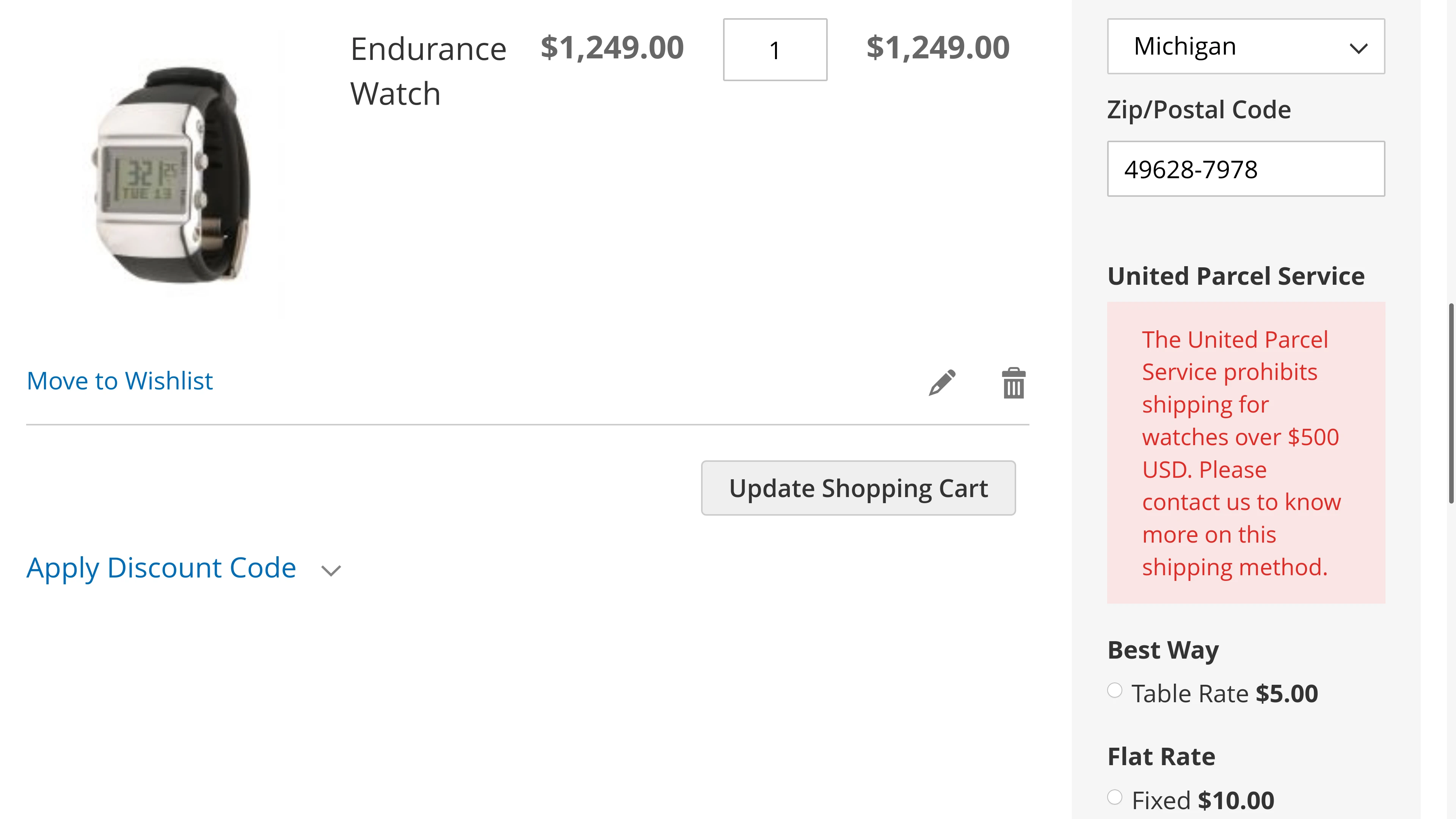Click Update Shopping Cart button

(x=858, y=488)
